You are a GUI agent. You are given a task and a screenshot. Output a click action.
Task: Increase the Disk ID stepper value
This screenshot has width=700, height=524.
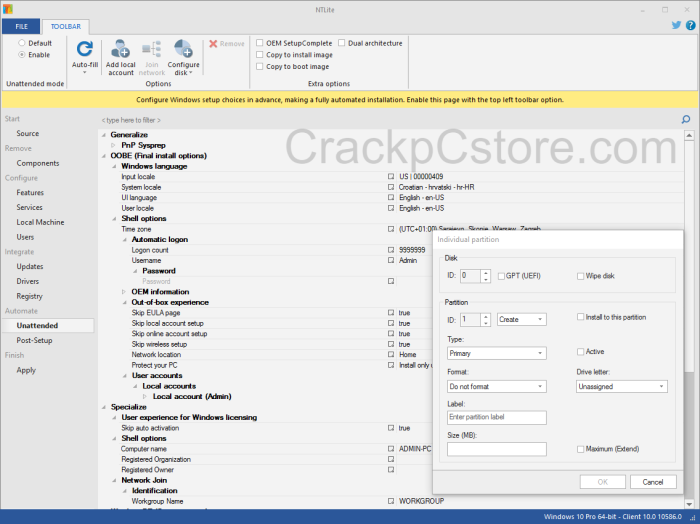tap(486, 273)
